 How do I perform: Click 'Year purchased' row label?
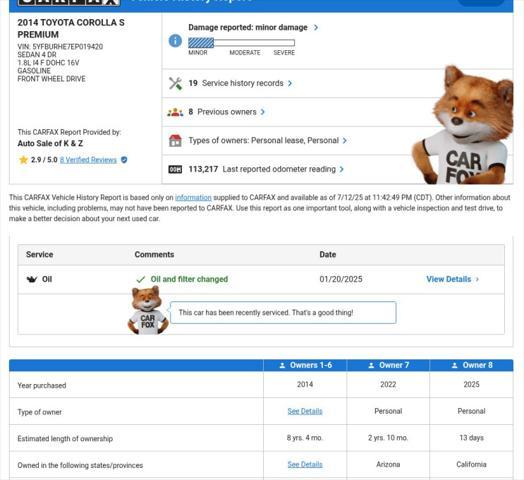pos(42,385)
